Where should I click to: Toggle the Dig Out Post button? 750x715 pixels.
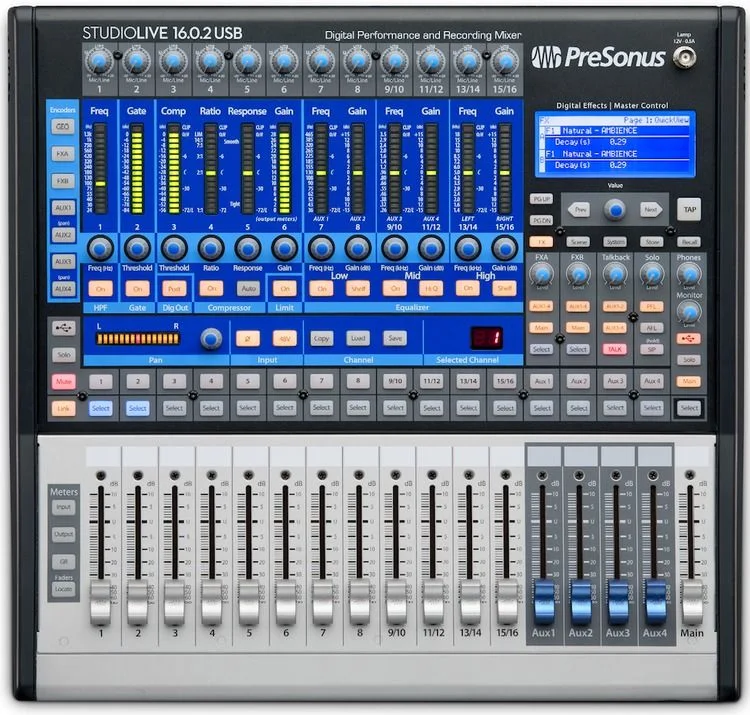[x=174, y=289]
